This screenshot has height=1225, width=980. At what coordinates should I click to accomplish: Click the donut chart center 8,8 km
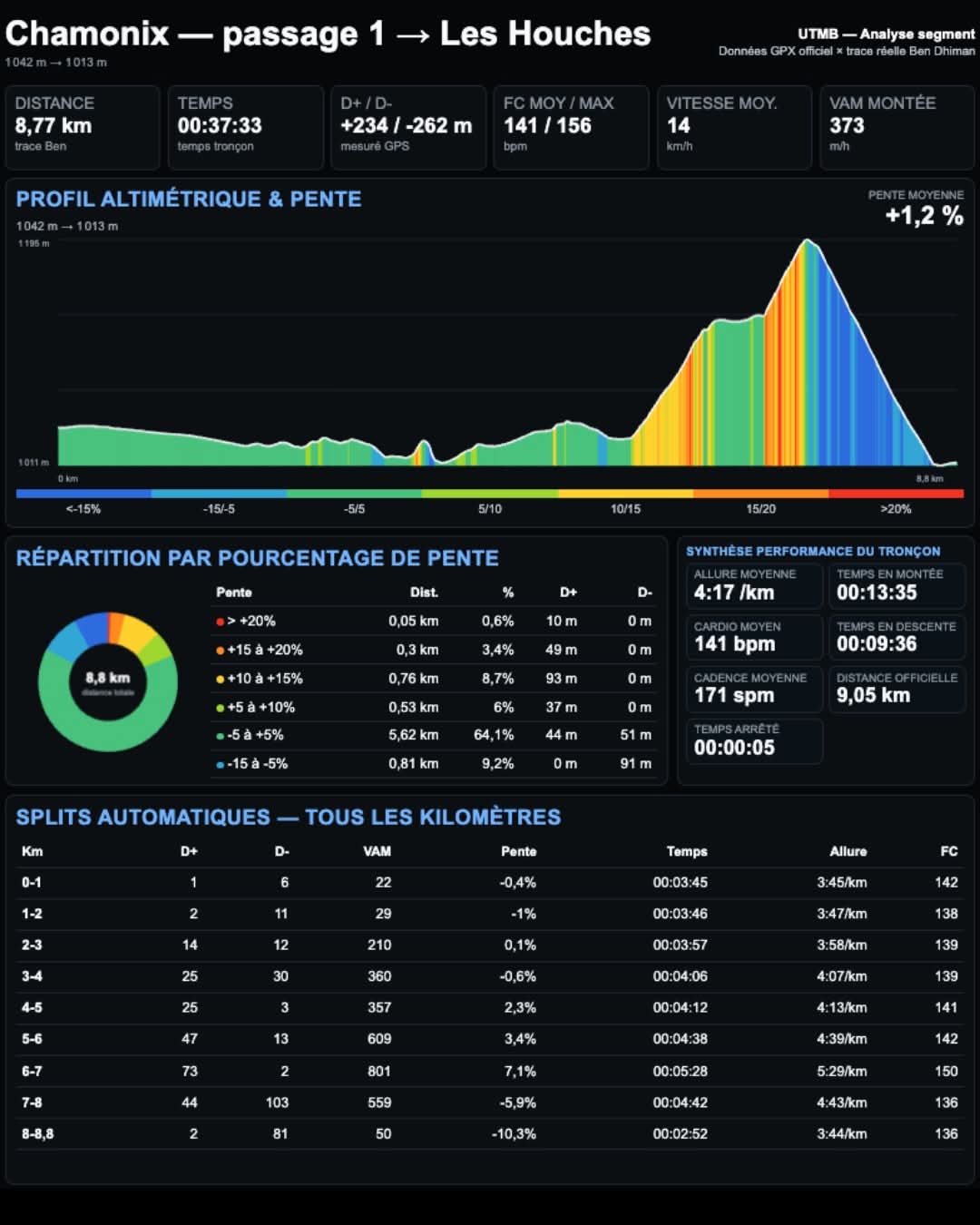(108, 682)
